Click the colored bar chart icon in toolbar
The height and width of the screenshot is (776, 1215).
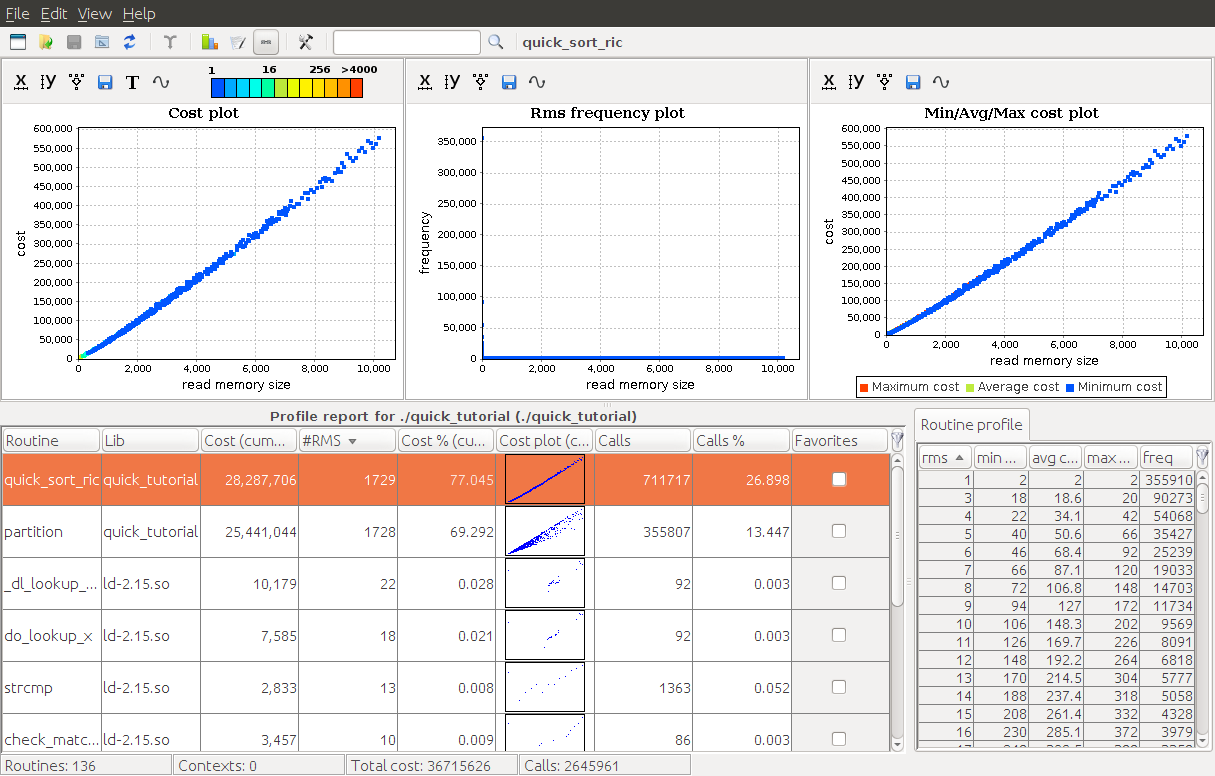click(209, 42)
